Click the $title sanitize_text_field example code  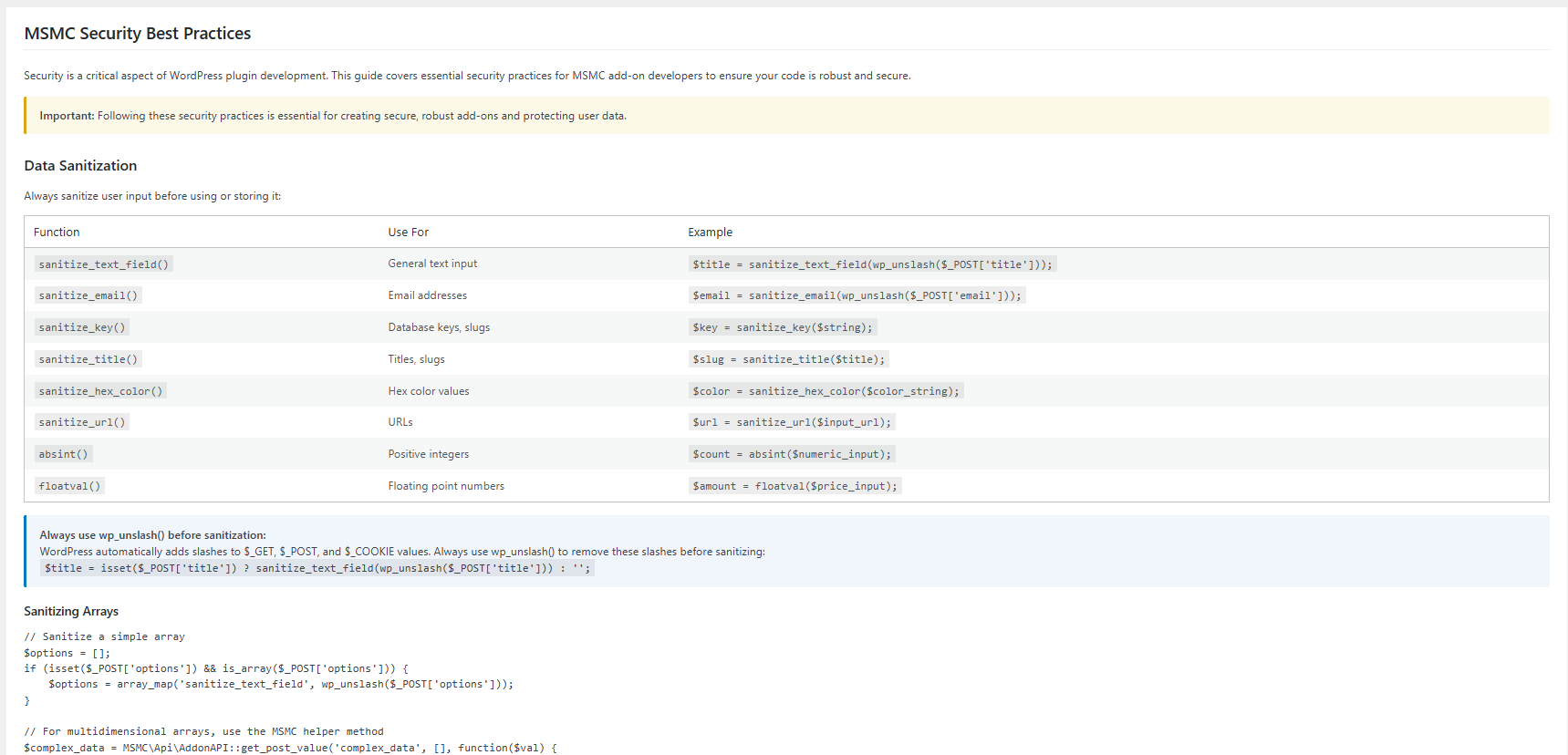(x=872, y=264)
